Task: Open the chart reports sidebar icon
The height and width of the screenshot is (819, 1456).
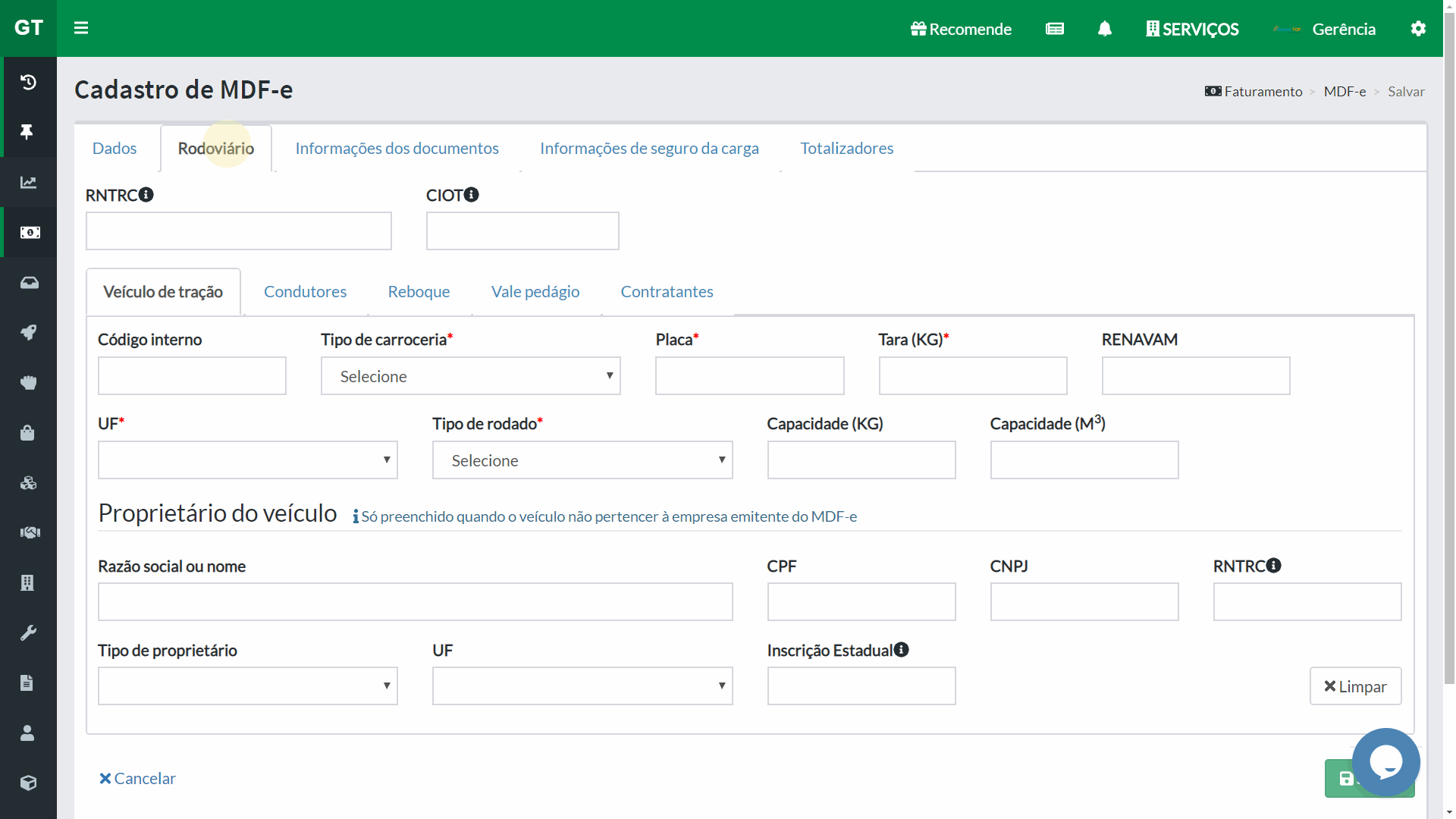Action: [28, 182]
